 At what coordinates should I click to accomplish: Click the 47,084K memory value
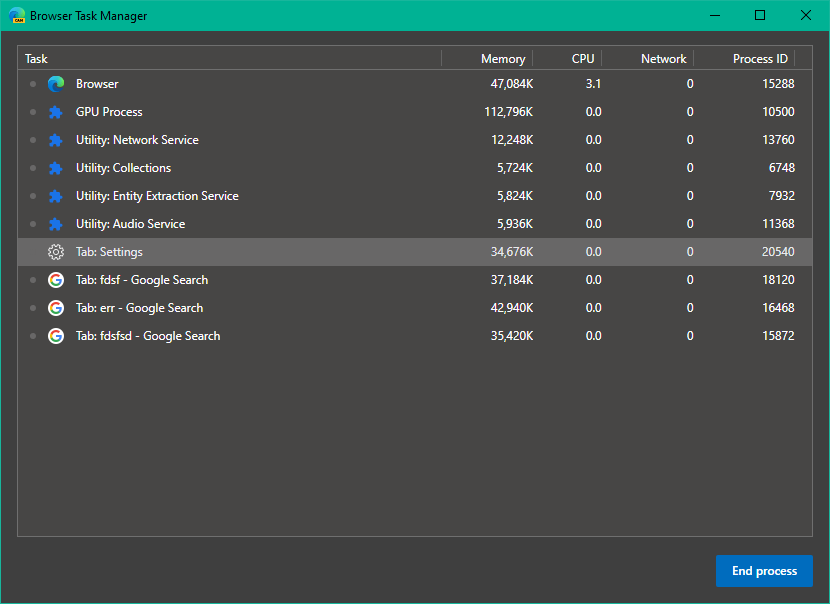point(511,84)
